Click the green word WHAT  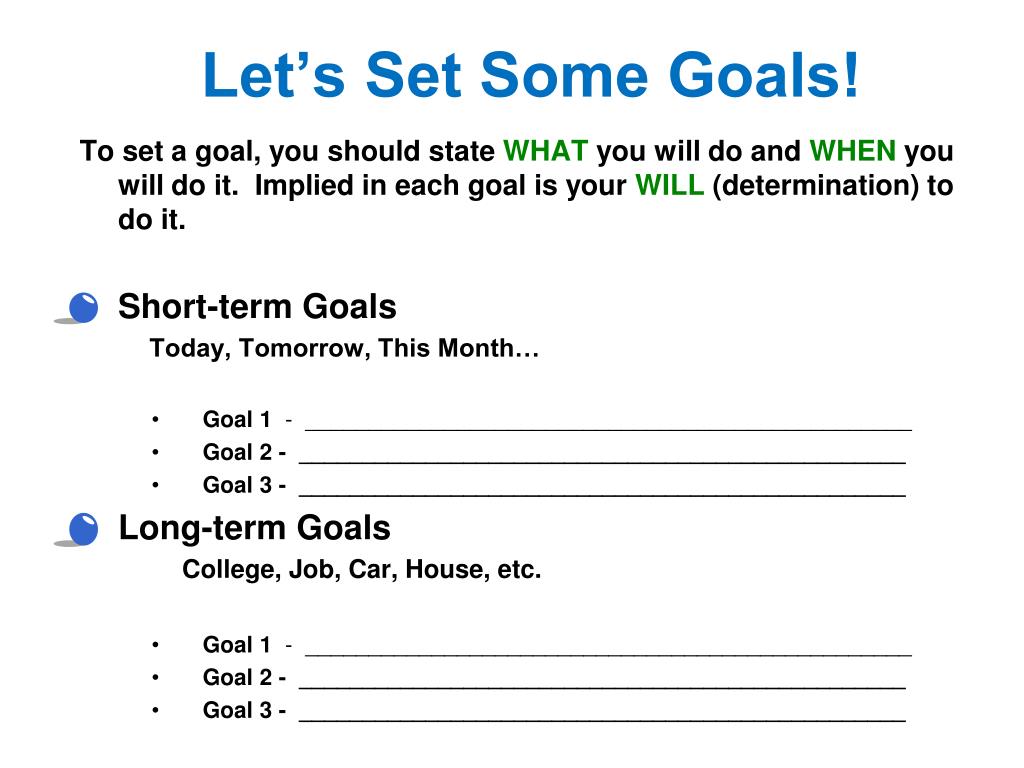click(545, 151)
